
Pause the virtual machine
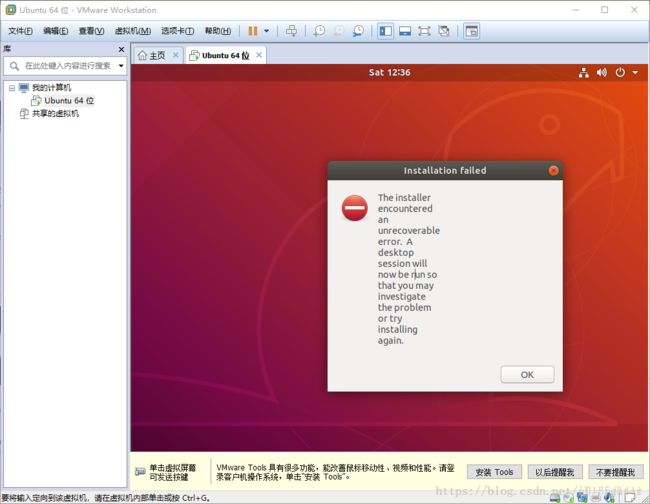252,31
